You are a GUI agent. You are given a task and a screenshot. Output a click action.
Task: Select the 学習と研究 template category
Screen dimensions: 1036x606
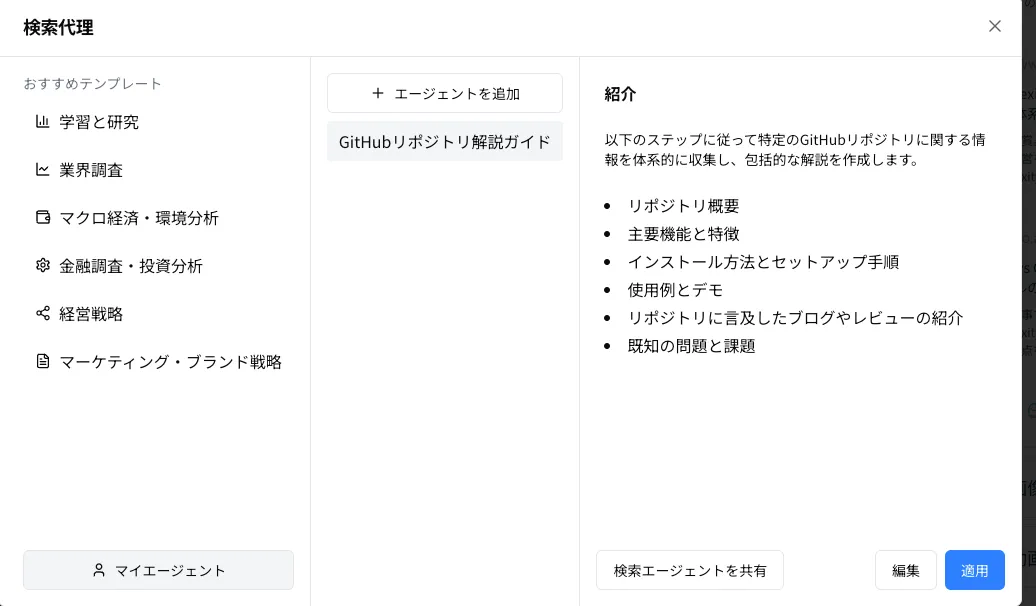159,122
